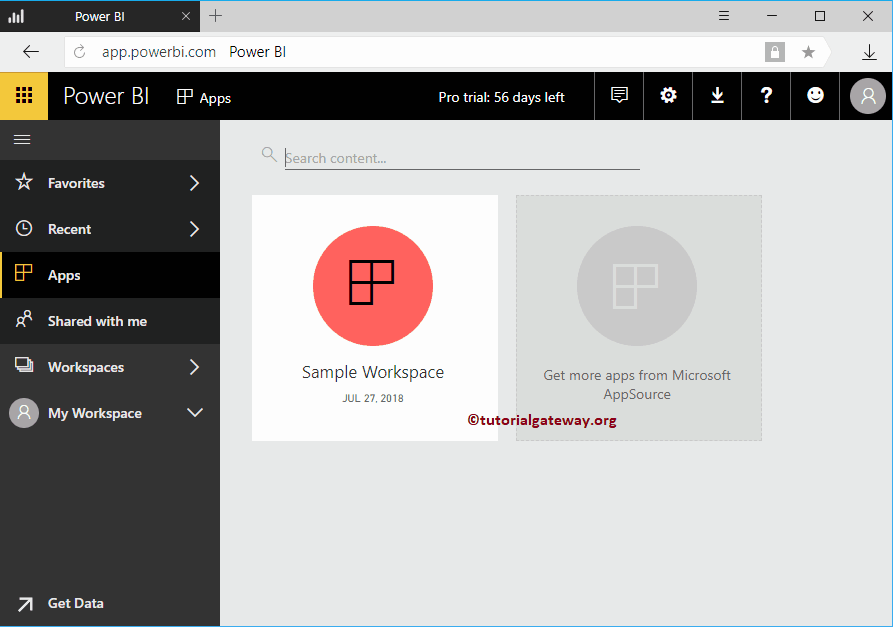Click Pro trial: 56 days left
The width and height of the screenshot is (893, 627).
pos(501,97)
